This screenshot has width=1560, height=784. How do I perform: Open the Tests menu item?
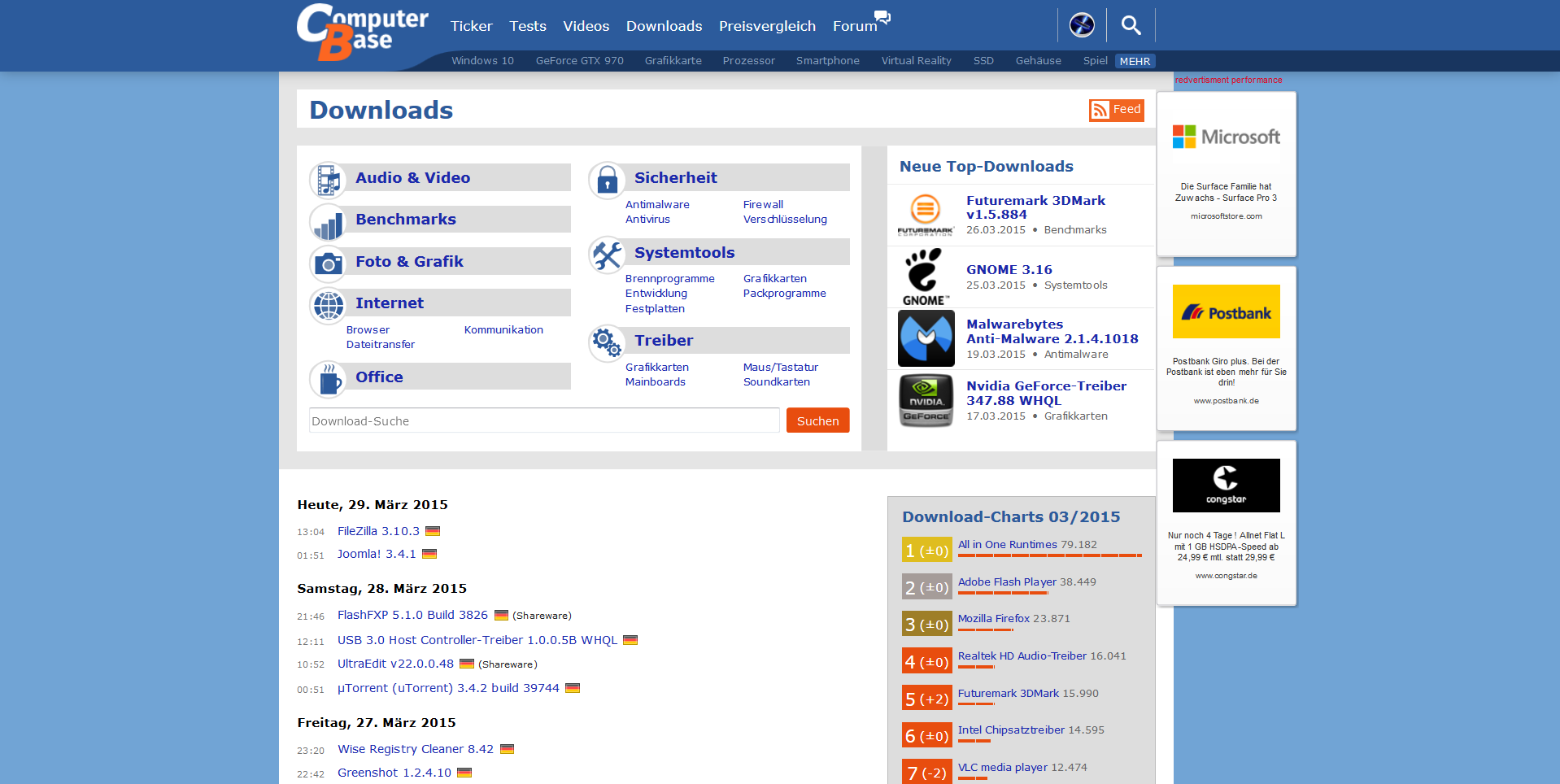click(x=528, y=26)
